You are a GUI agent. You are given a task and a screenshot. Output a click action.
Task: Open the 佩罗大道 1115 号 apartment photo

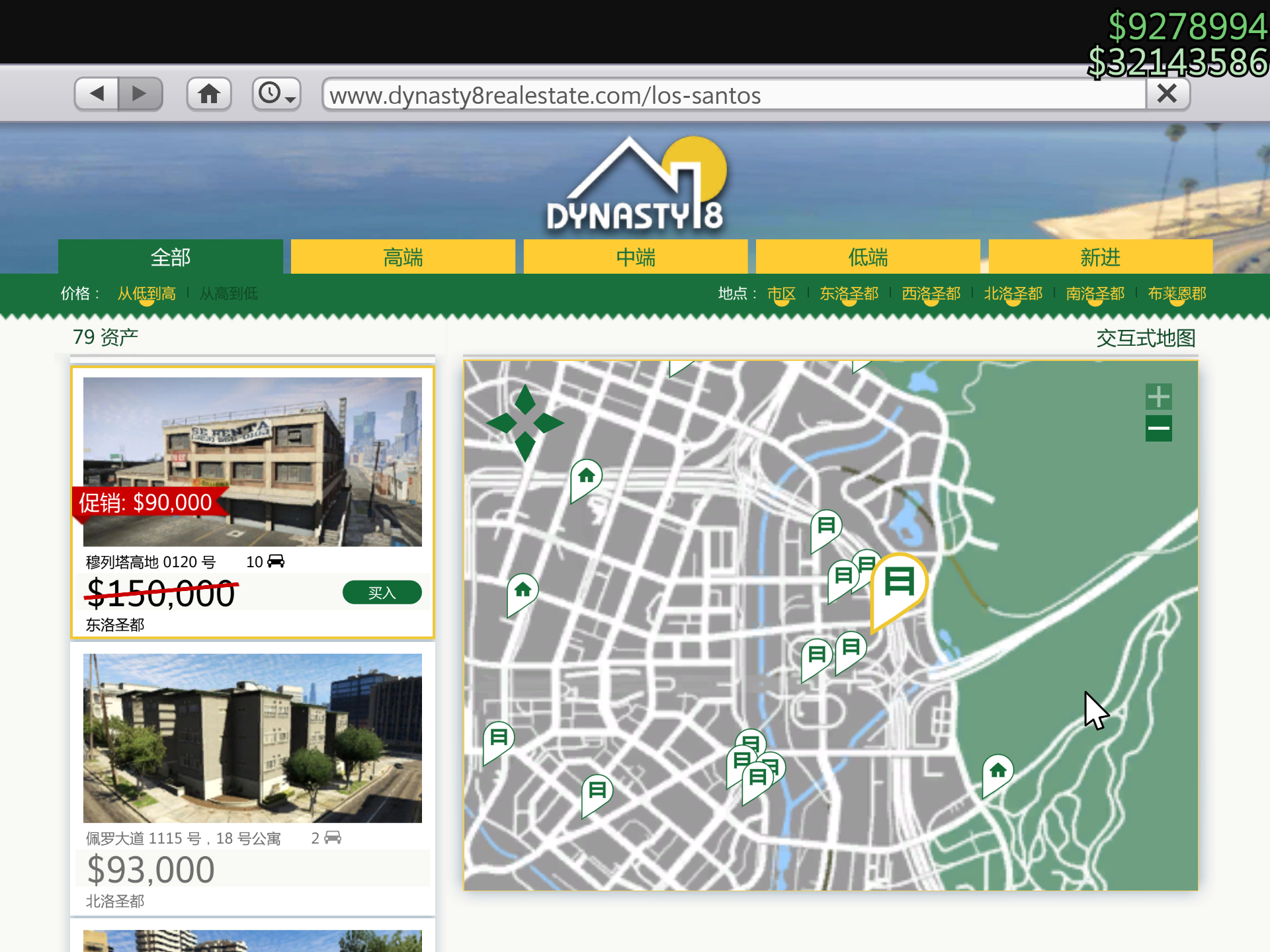[253, 738]
